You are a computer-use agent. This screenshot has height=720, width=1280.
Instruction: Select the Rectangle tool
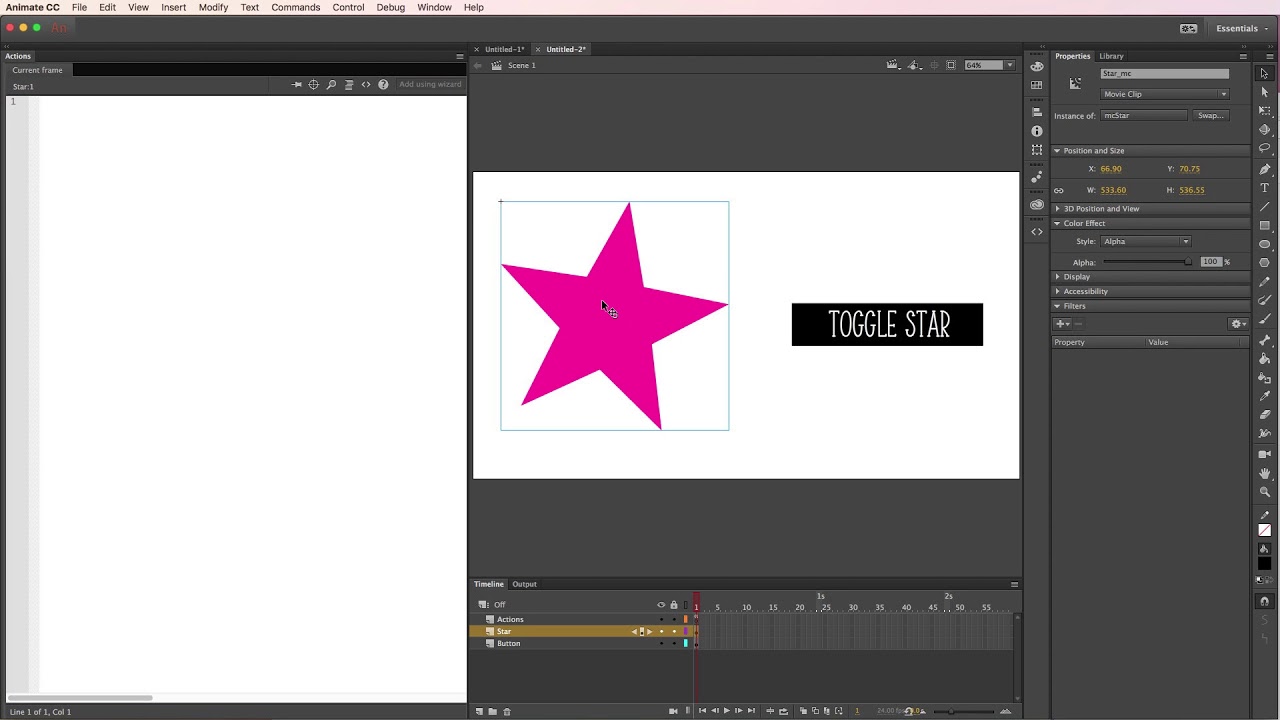point(1264,225)
